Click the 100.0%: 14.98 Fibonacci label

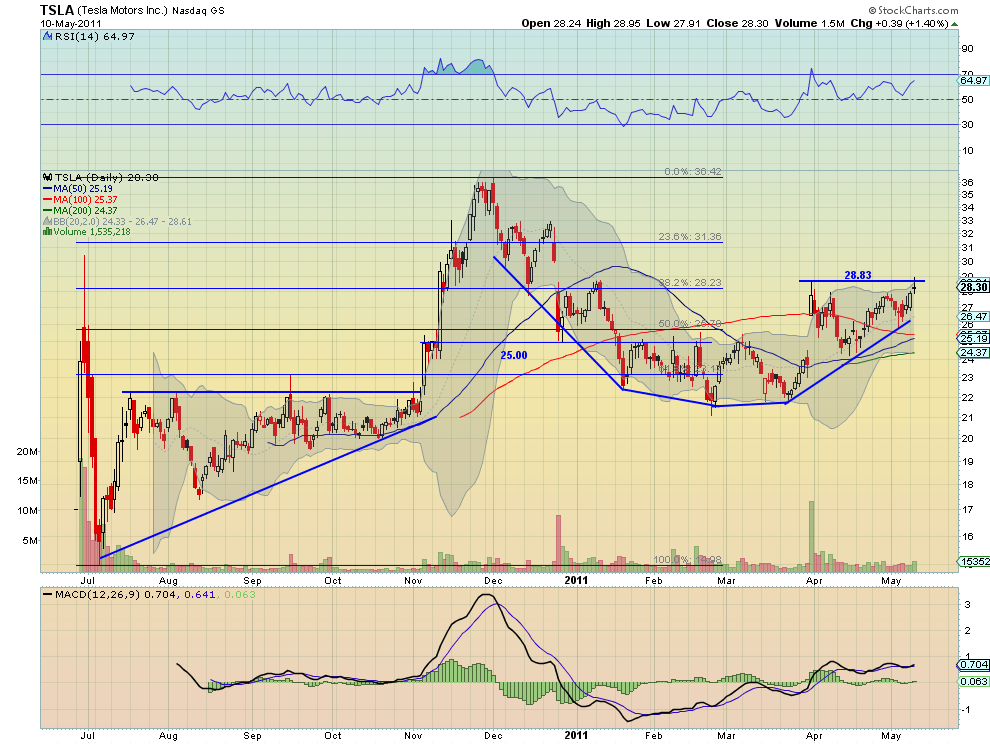point(688,560)
